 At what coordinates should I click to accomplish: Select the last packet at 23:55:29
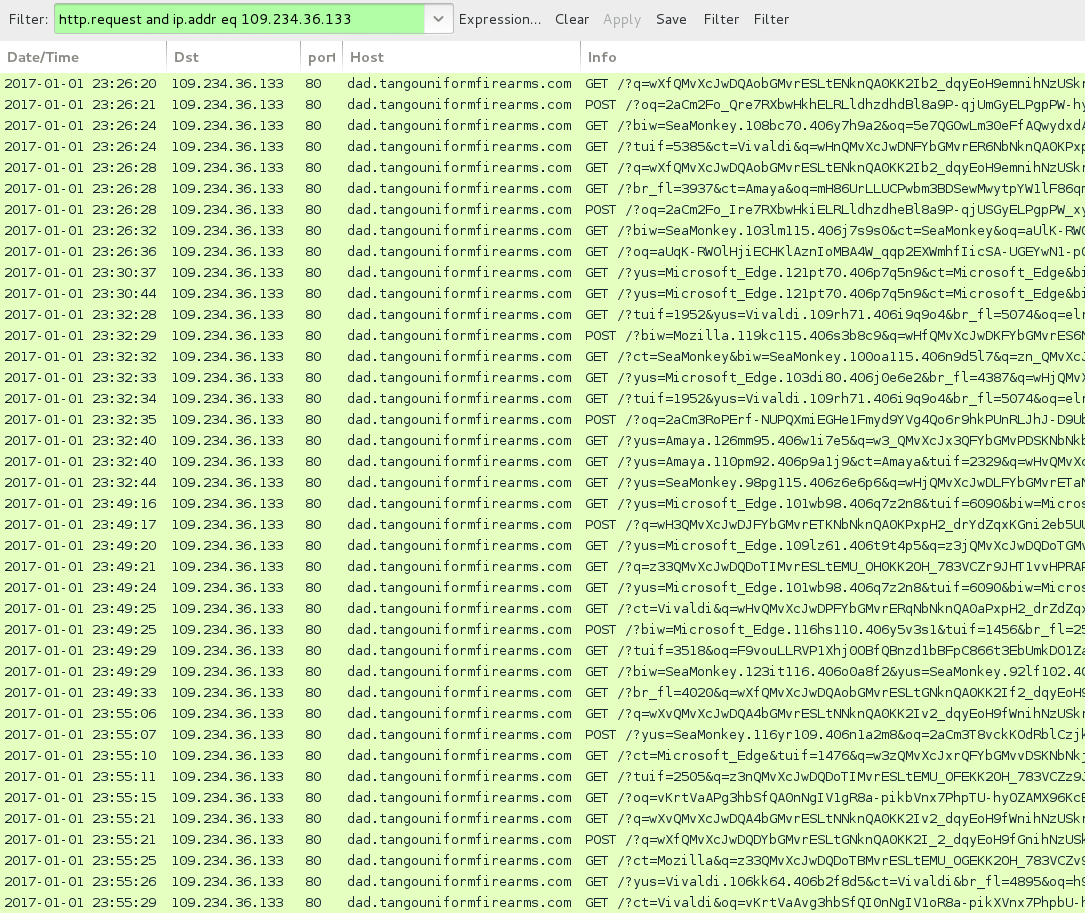542,903
